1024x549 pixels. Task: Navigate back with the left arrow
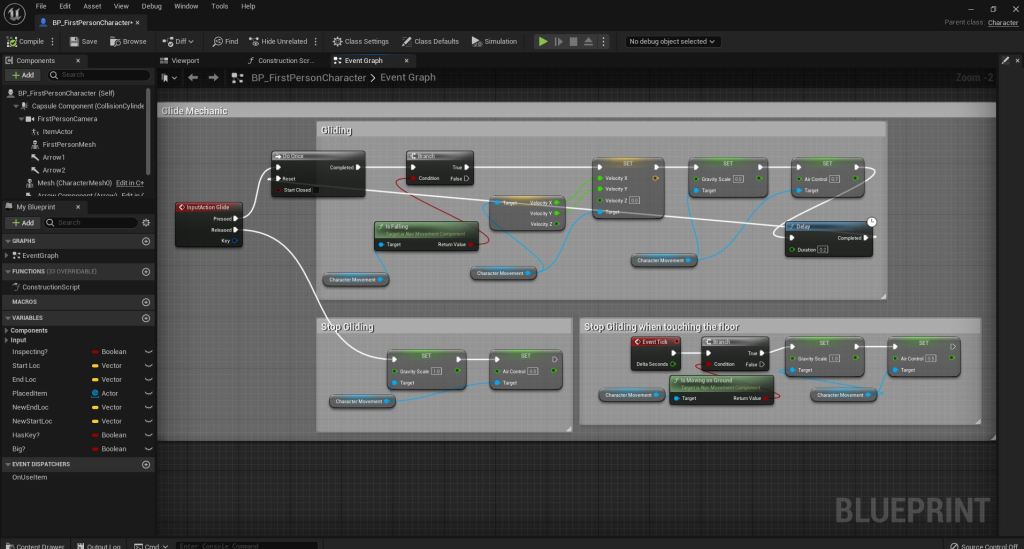coord(192,77)
